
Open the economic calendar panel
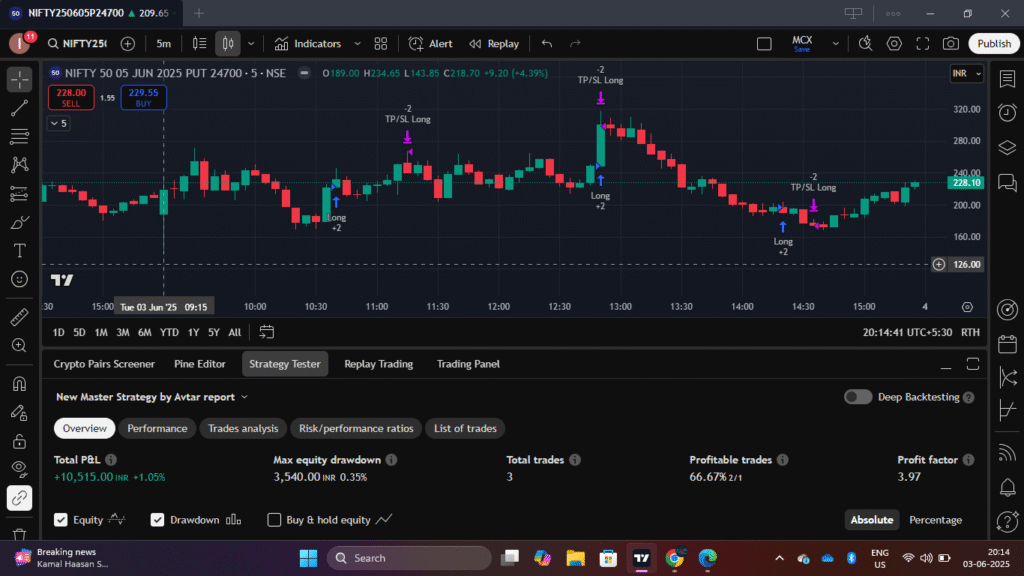tap(1007, 344)
